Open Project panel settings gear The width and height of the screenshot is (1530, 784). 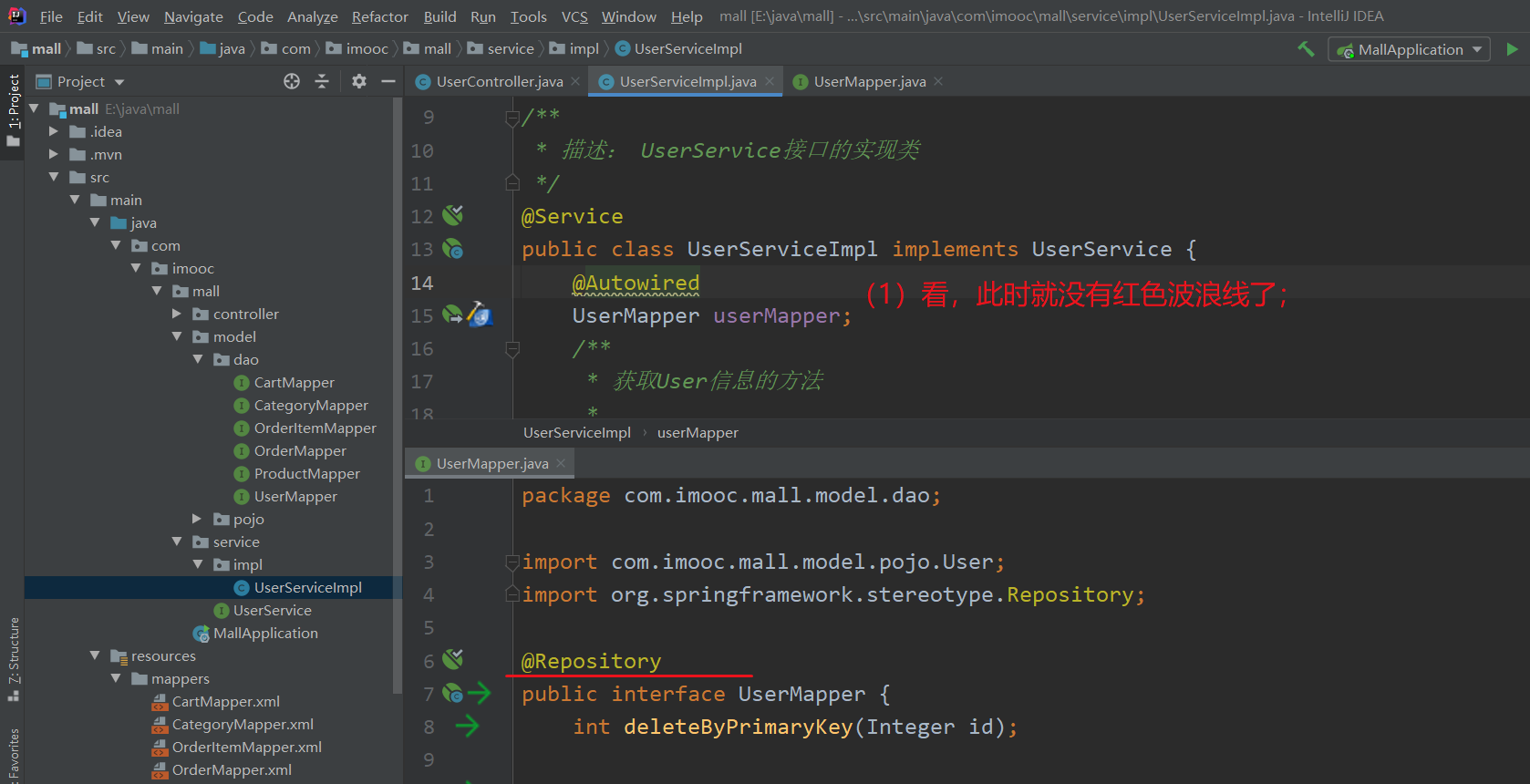pyautogui.click(x=359, y=81)
